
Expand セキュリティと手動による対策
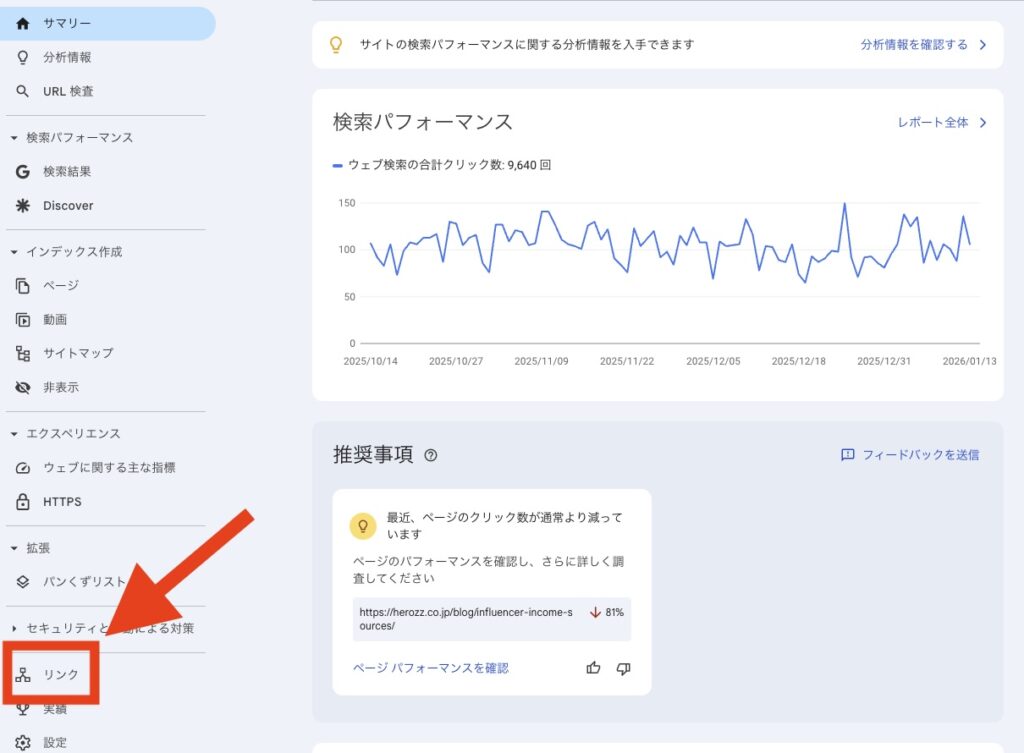(x=12, y=628)
